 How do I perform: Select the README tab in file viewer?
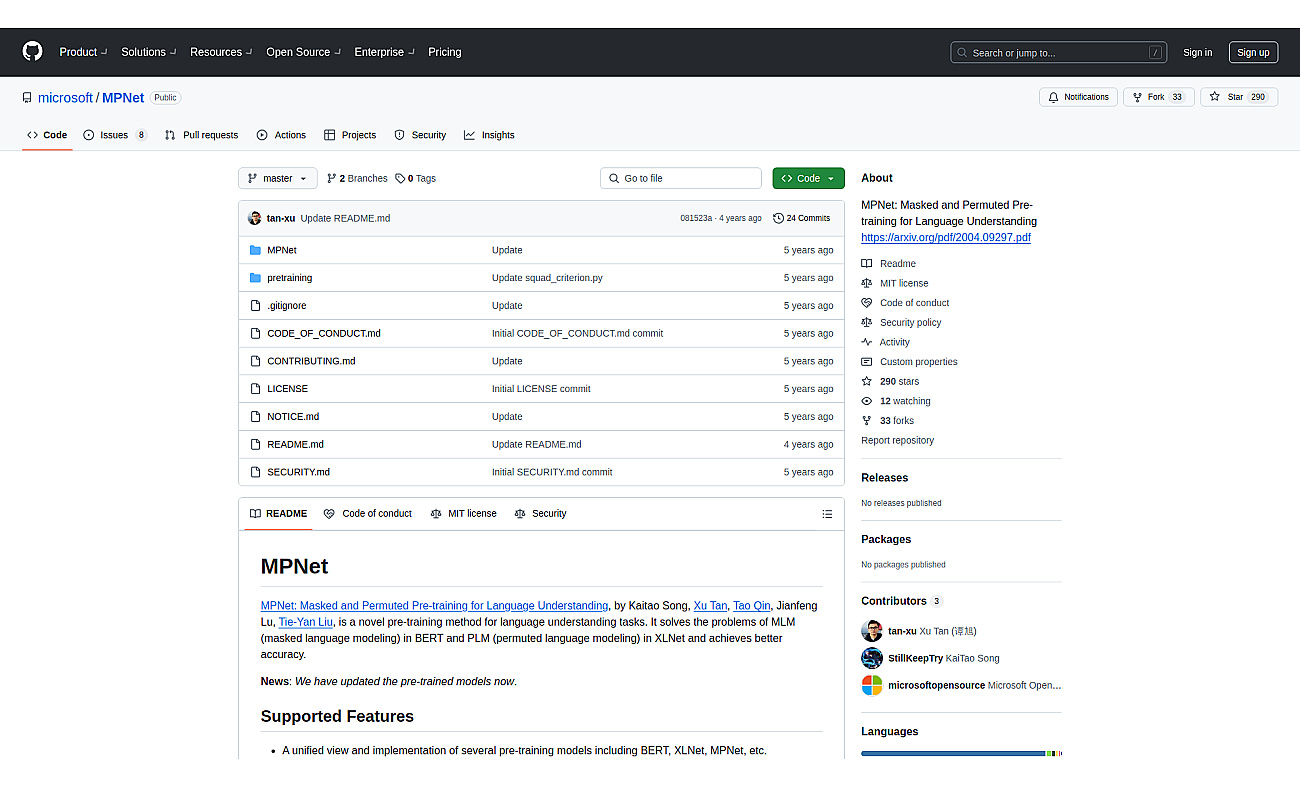click(x=278, y=514)
